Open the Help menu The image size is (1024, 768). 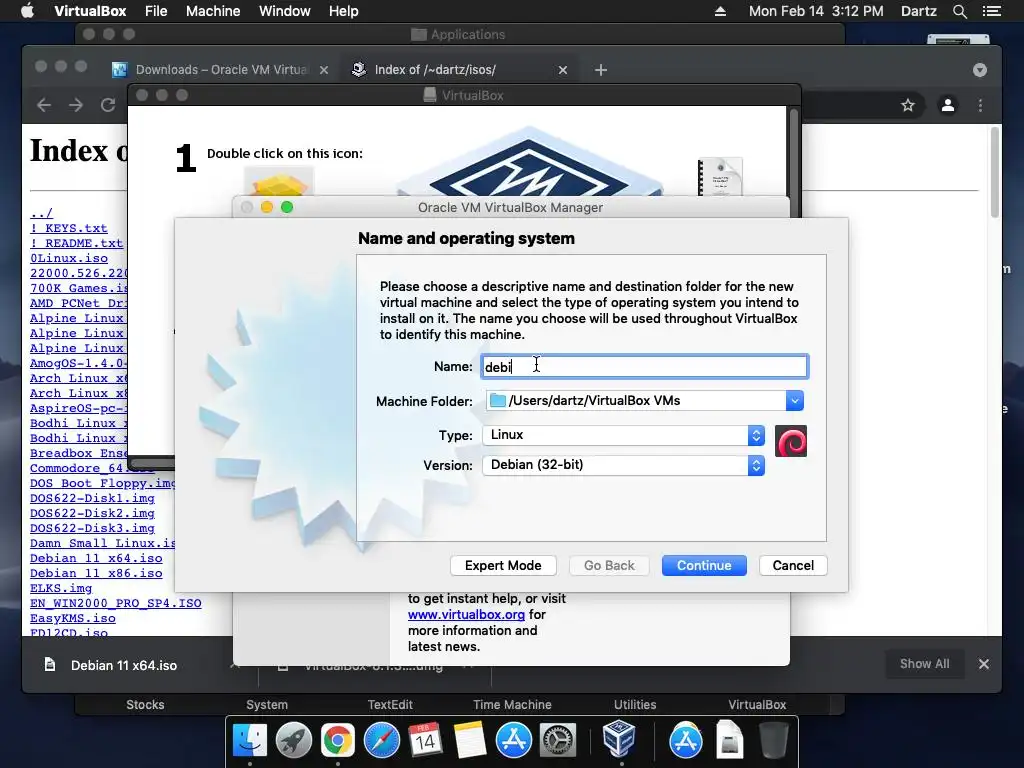click(x=344, y=11)
